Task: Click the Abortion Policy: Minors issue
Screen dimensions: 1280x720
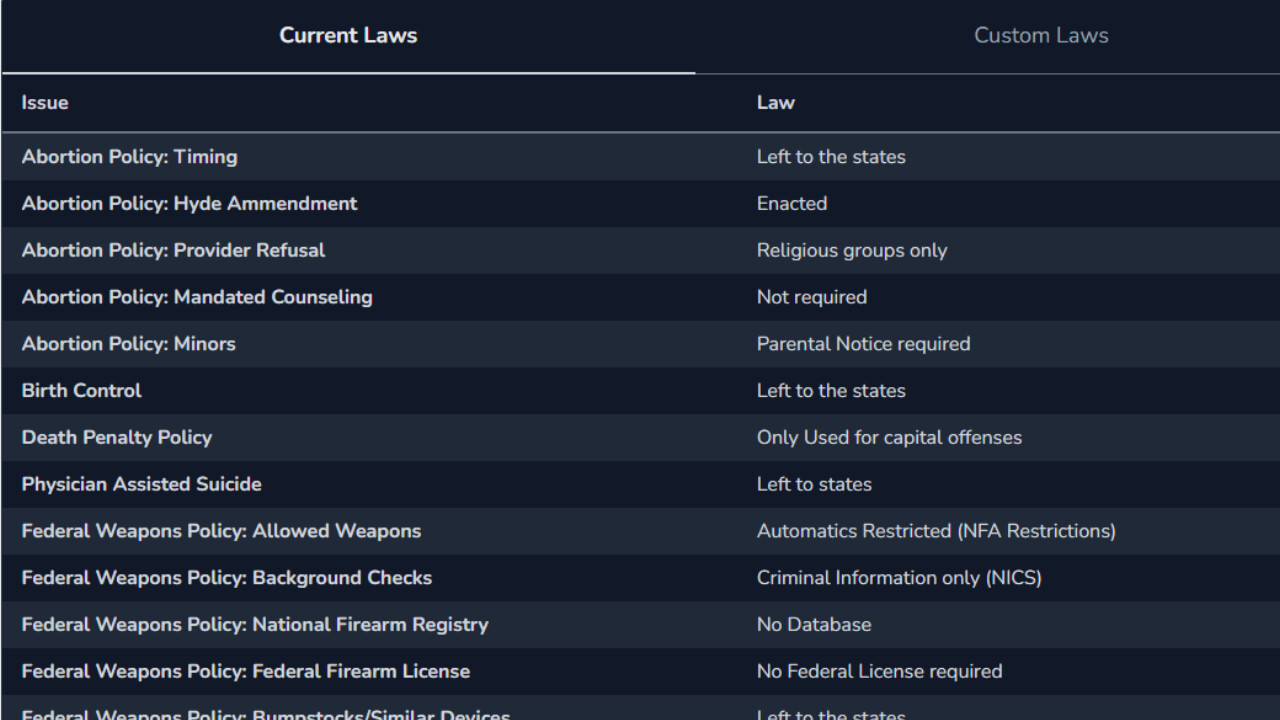Action: tap(128, 344)
